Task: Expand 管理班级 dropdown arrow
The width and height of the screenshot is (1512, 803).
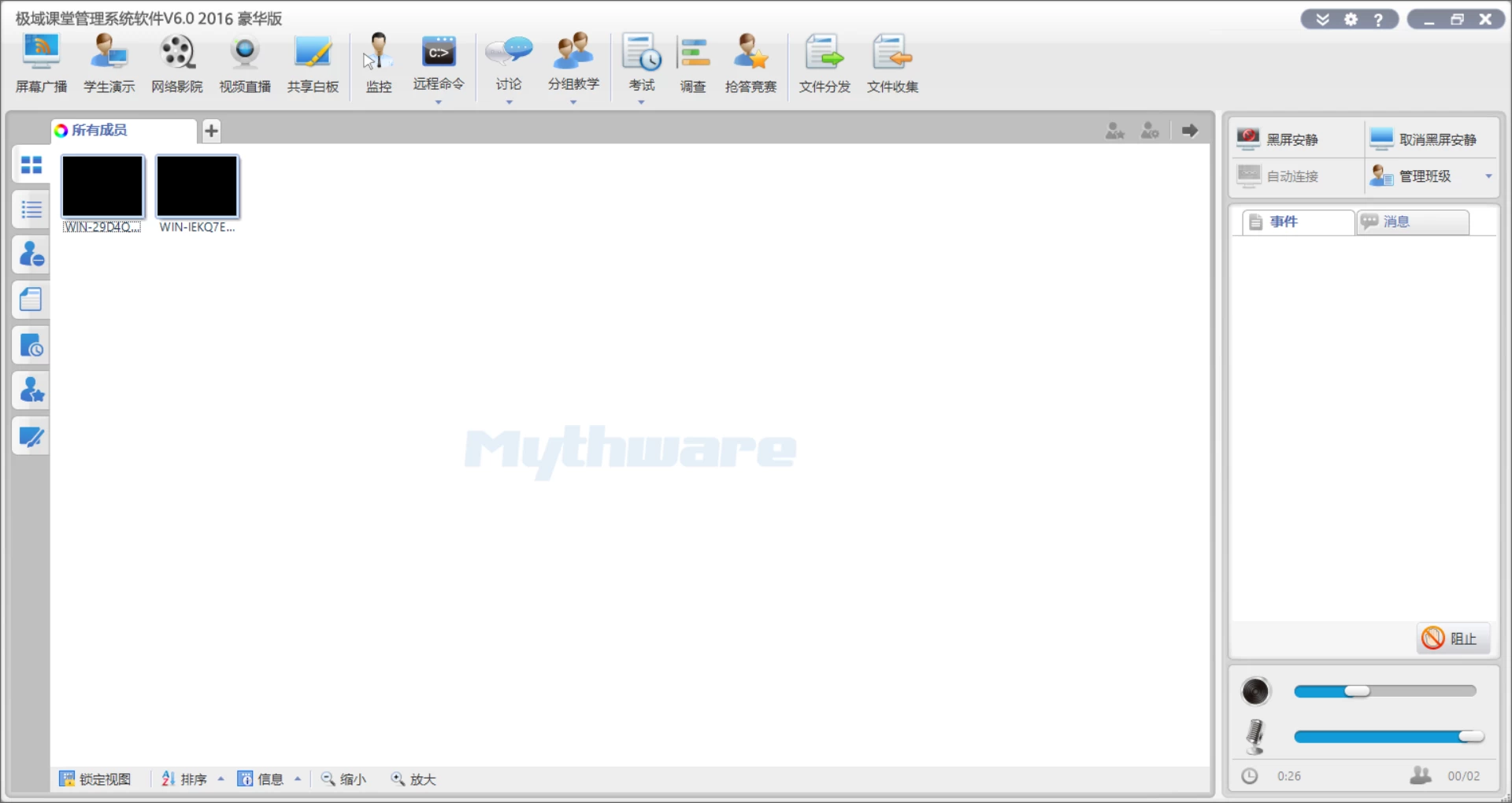Action: coord(1488,176)
